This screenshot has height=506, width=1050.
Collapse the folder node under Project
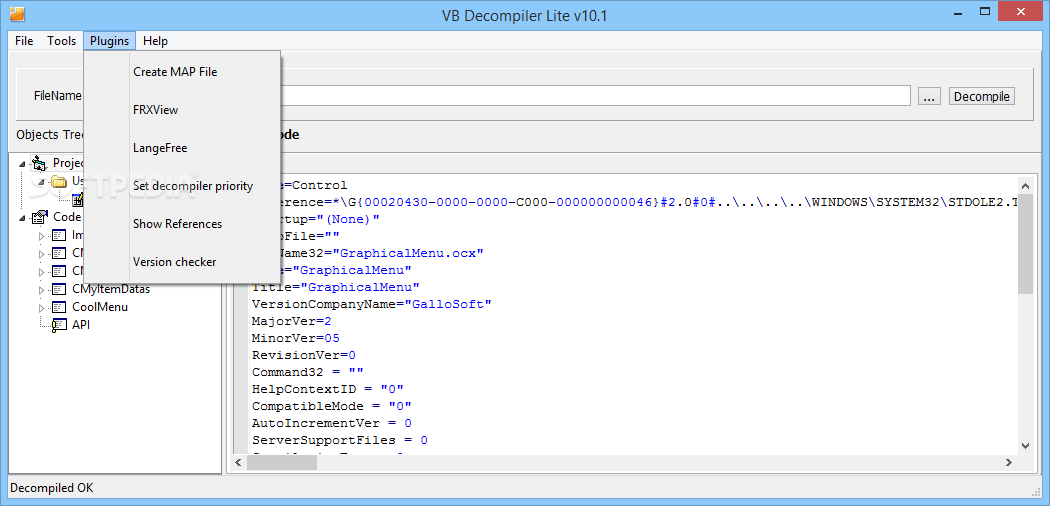[x=42, y=181]
